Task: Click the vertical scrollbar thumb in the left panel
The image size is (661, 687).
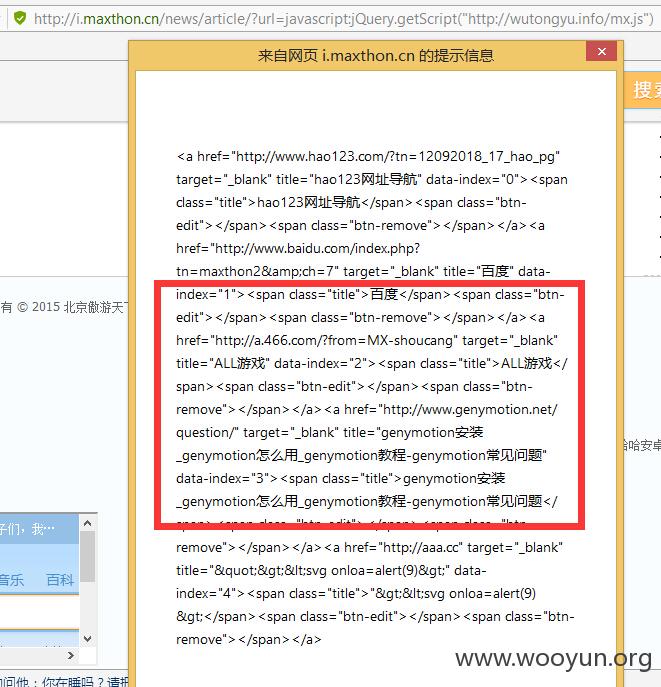Action: click(87, 556)
